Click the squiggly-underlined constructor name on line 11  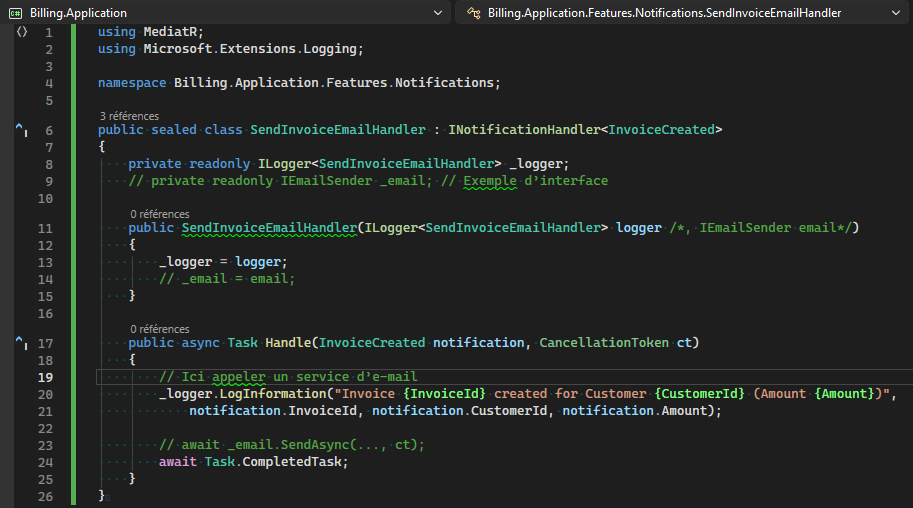click(269, 228)
